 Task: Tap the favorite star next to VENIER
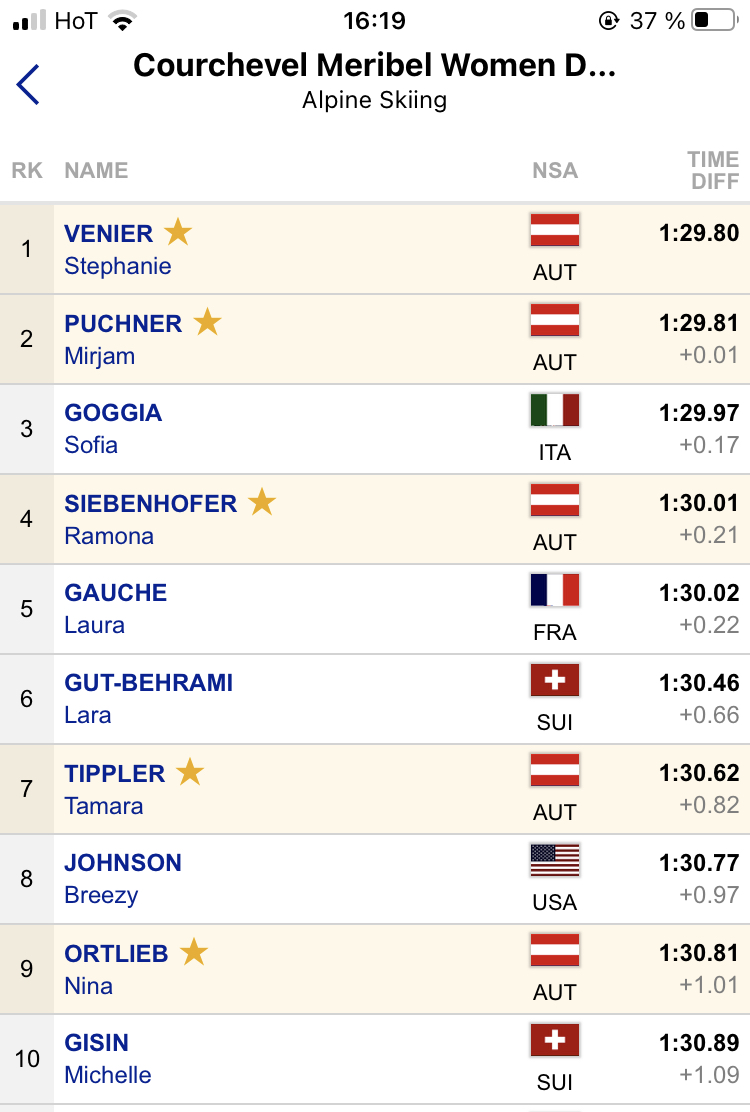[178, 232]
